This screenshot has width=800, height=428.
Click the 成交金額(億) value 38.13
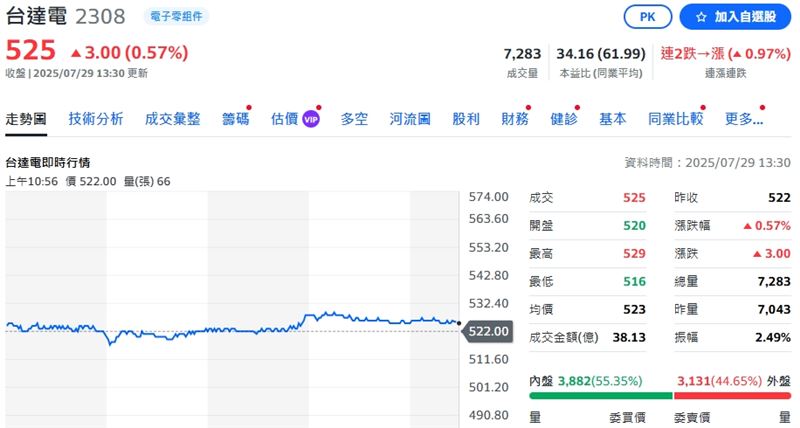(x=629, y=338)
